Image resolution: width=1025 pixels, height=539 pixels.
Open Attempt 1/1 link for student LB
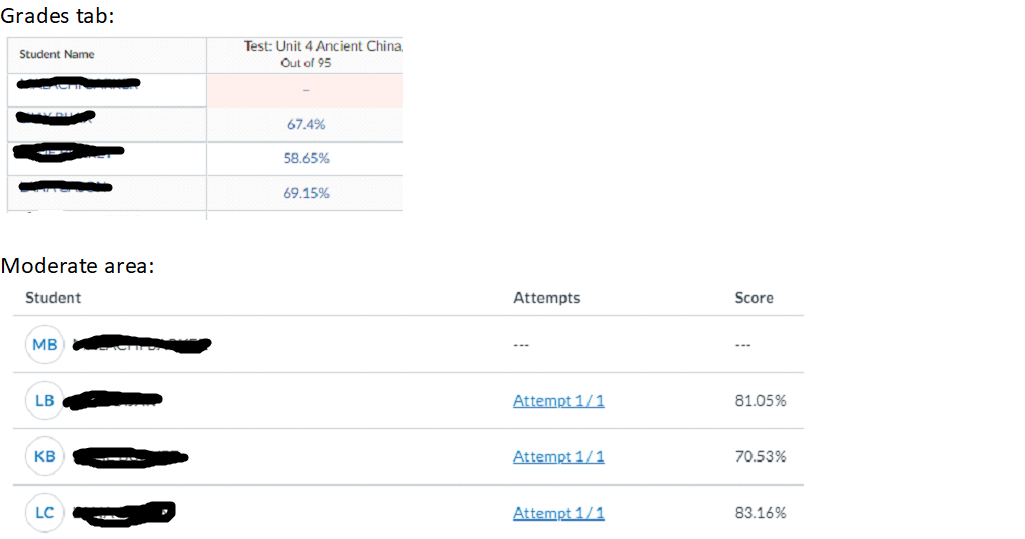(x=559, y=401)
